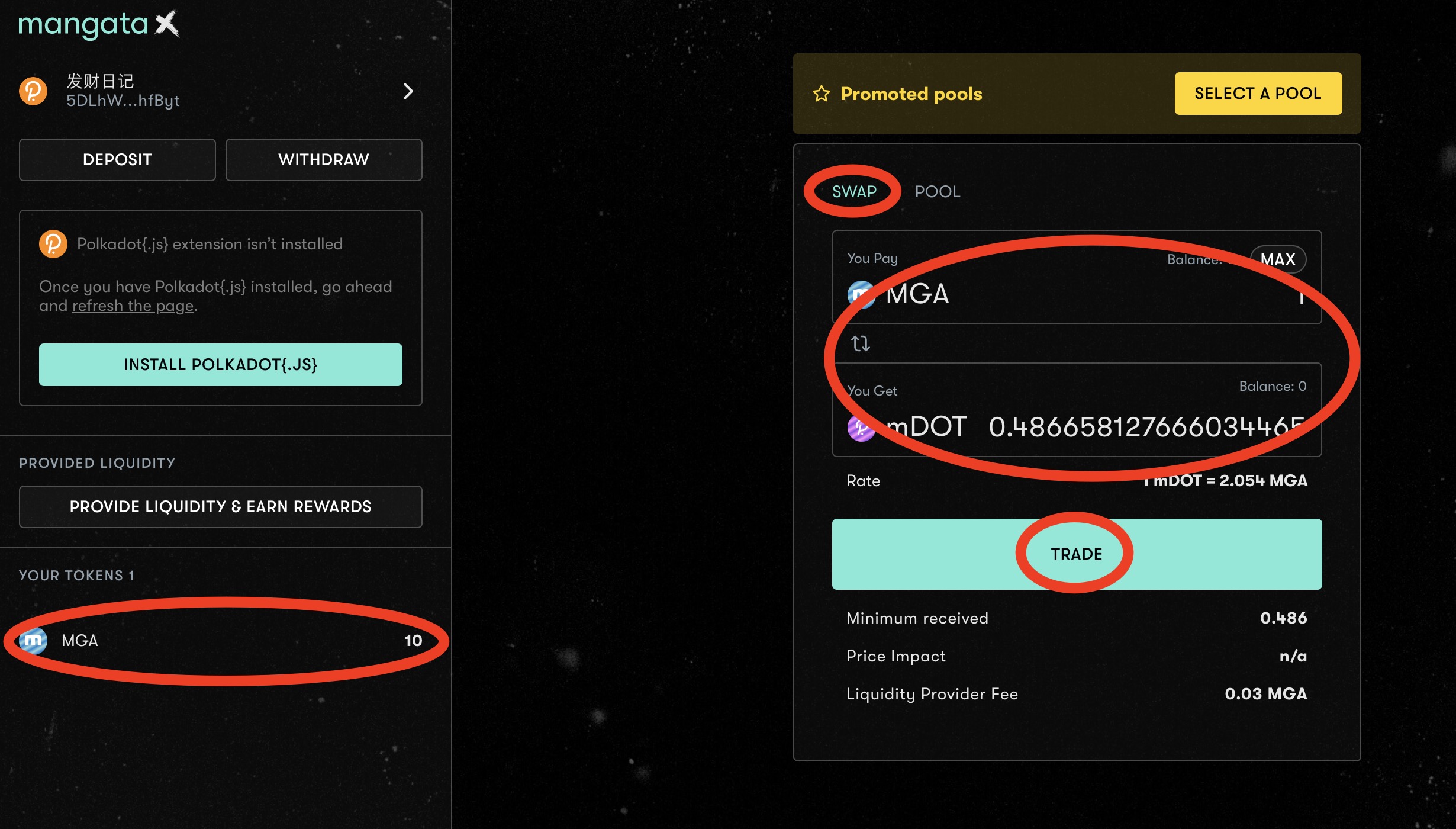Click the MAX balance button
This screenshot has height=829, width=1456.
click(1278, 259)
